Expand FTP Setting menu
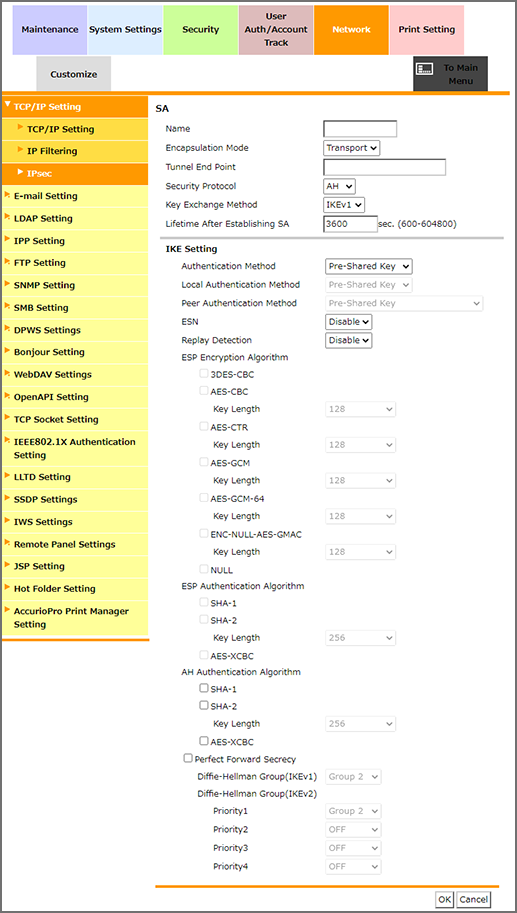Image resolution: width=517 pixels, height=913 pixels. click(75, 263)
